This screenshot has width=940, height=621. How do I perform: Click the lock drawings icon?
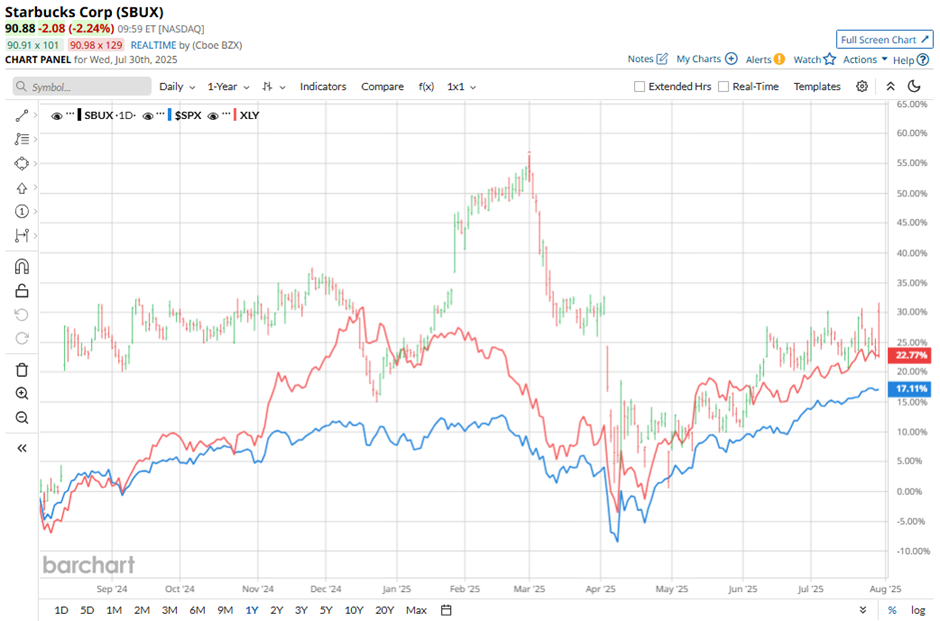tap(22, 291)
